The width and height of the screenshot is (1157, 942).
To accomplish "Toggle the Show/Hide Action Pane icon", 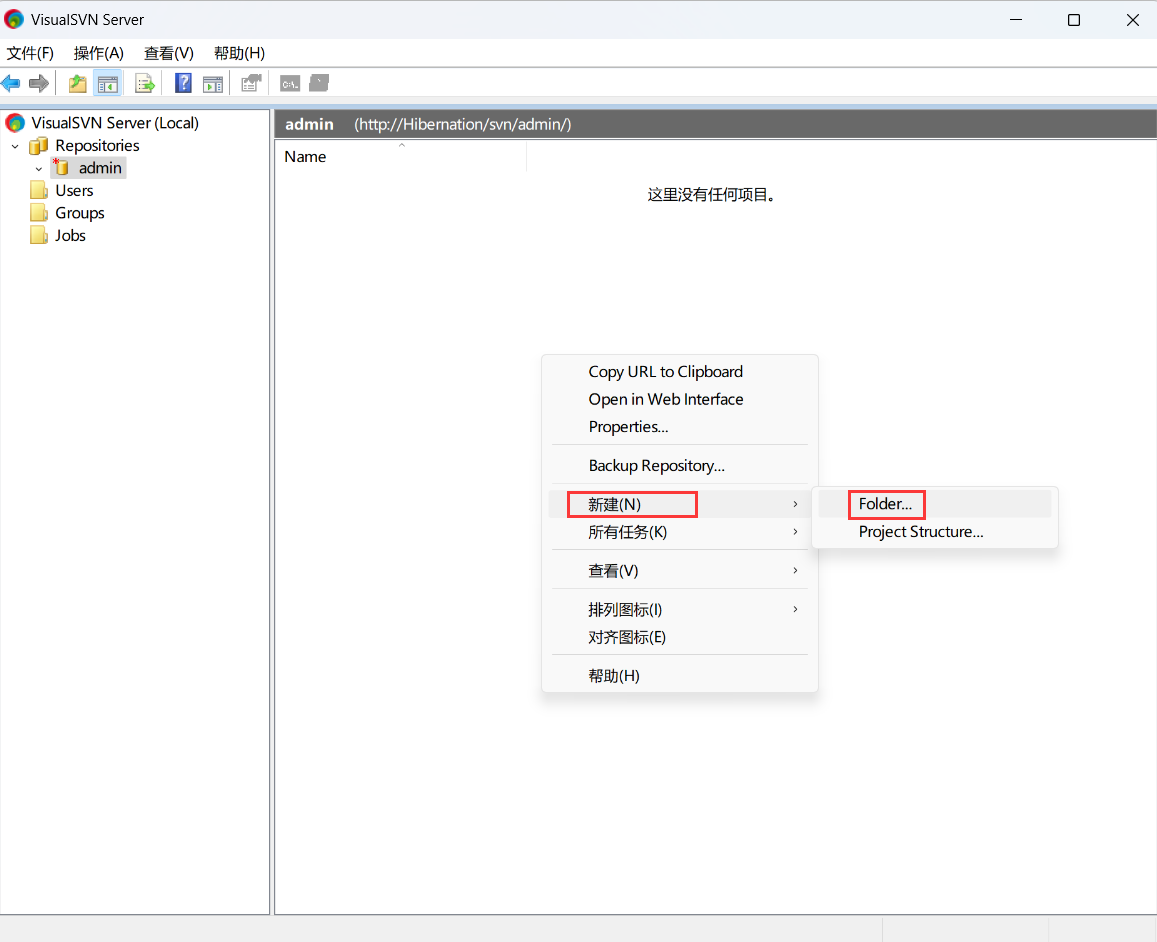I will (213, 83).
